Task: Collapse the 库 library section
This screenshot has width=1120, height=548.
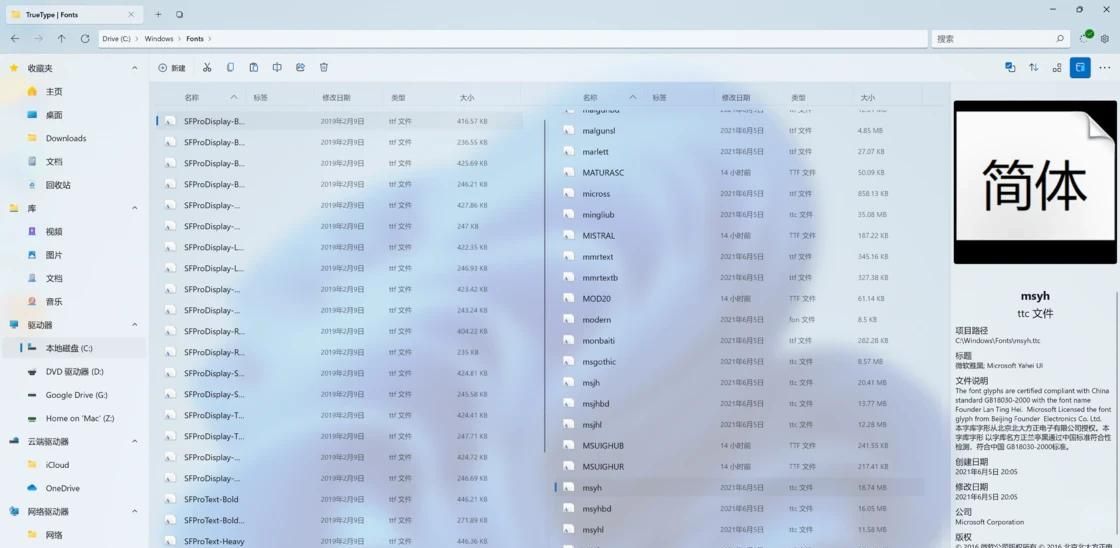Action: coord(134,208)
